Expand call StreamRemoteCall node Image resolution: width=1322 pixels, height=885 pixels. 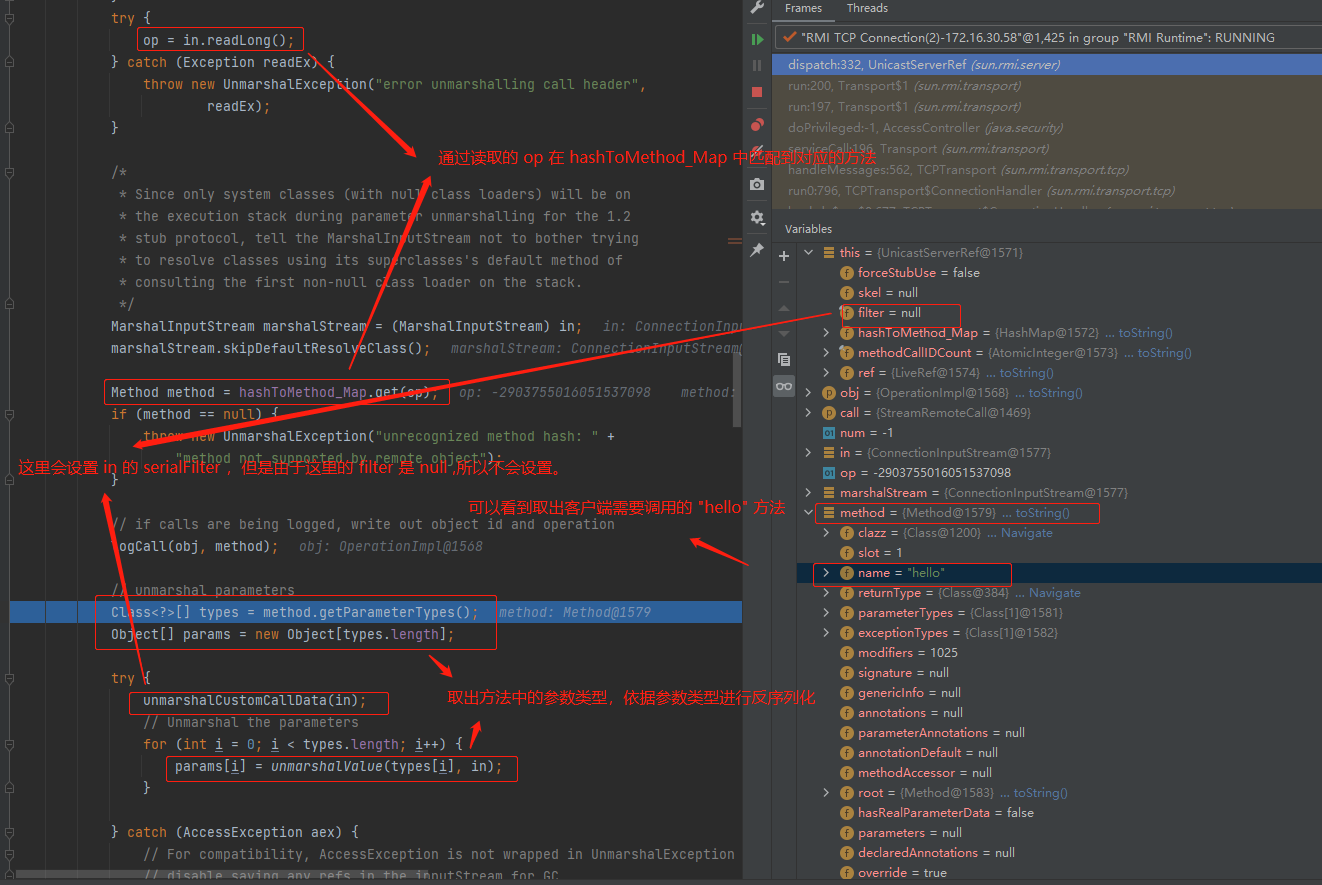click(x=809, y=413)
